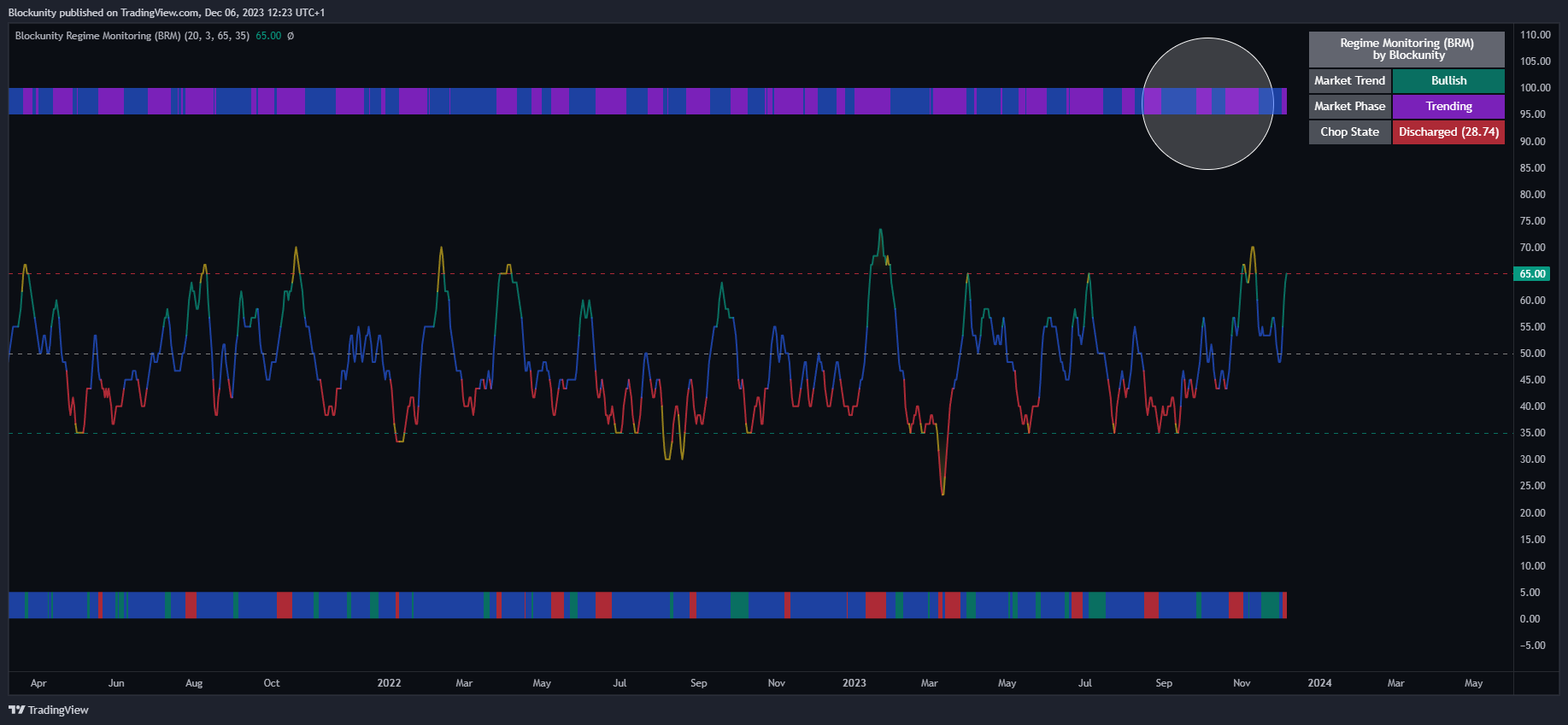Viewport: 1568px width, 725px height.
Task: Click the 35.00 level on the price axis
Action: coord(1532,433)
